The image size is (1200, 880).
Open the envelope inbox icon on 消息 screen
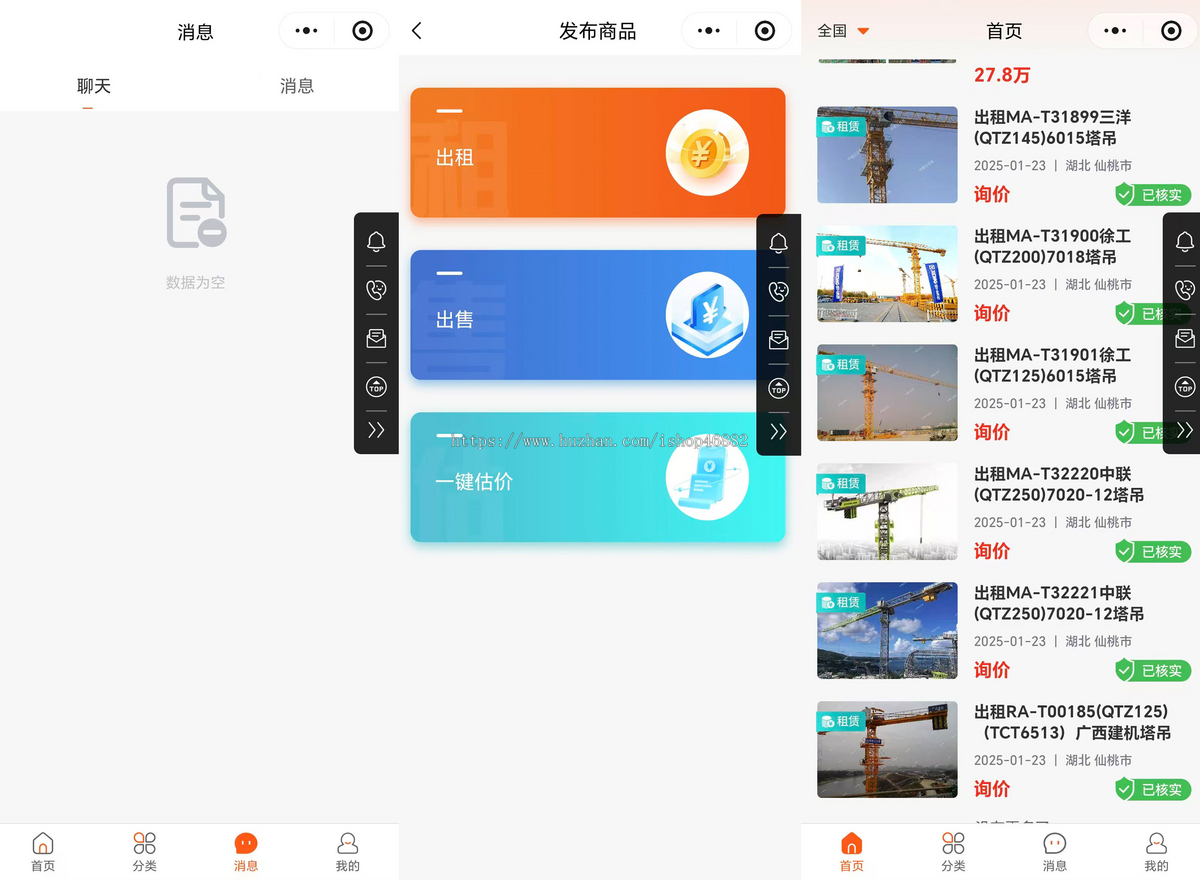coord(376,338)
